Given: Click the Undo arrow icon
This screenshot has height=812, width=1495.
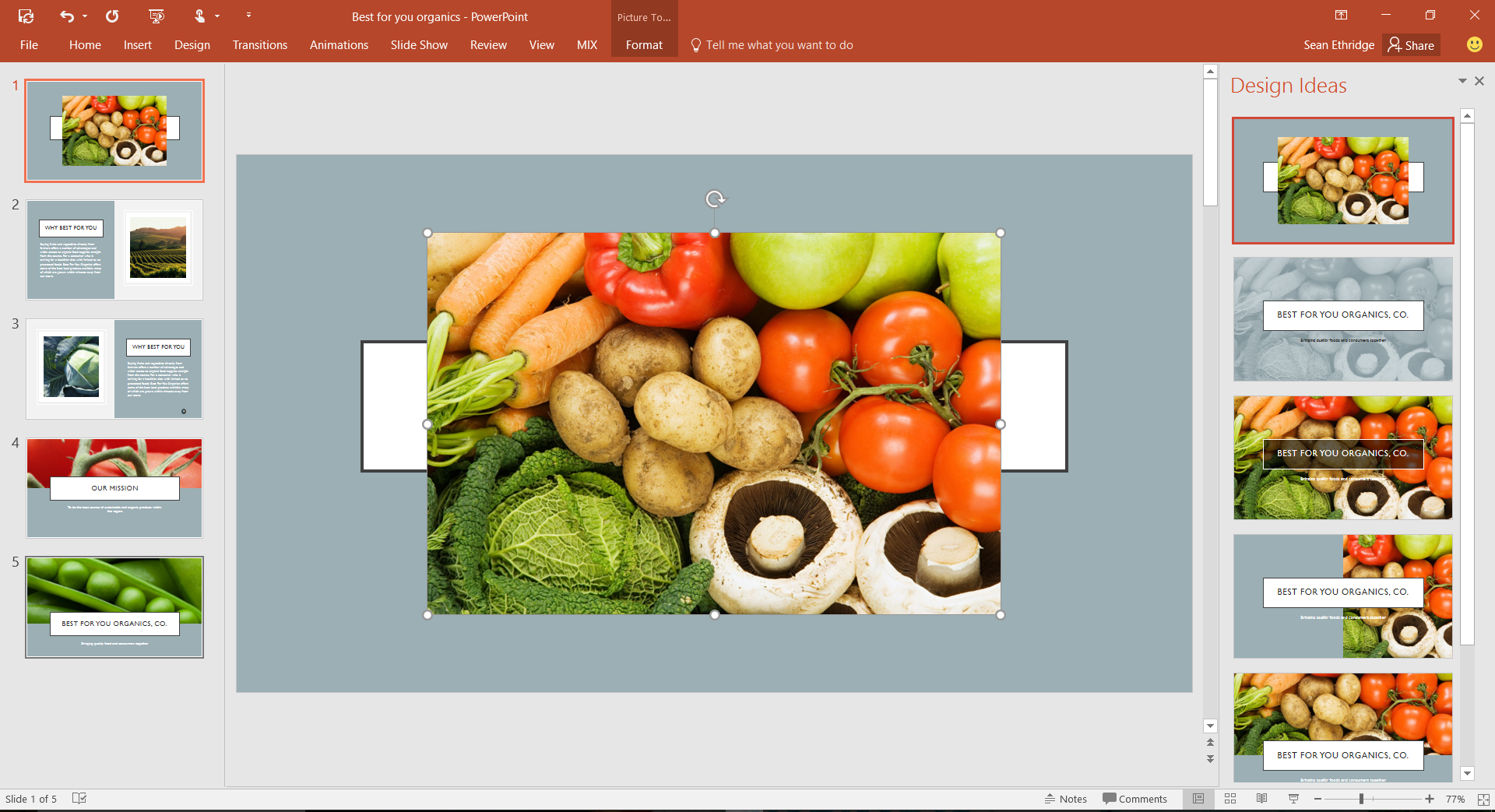Looking at the screenshot, I should (x=67, y=16).
